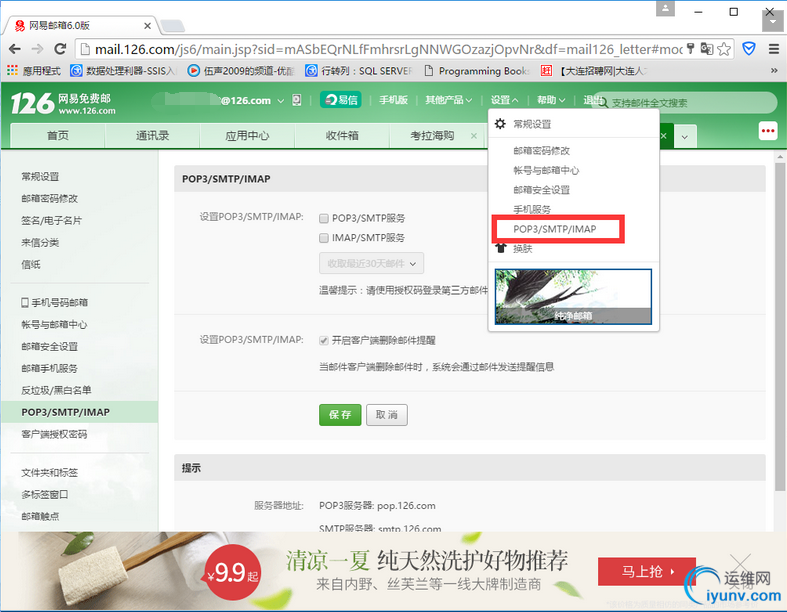
Task: Choose the 纯净邮箱 skin thumbnail
Action: 573,297
